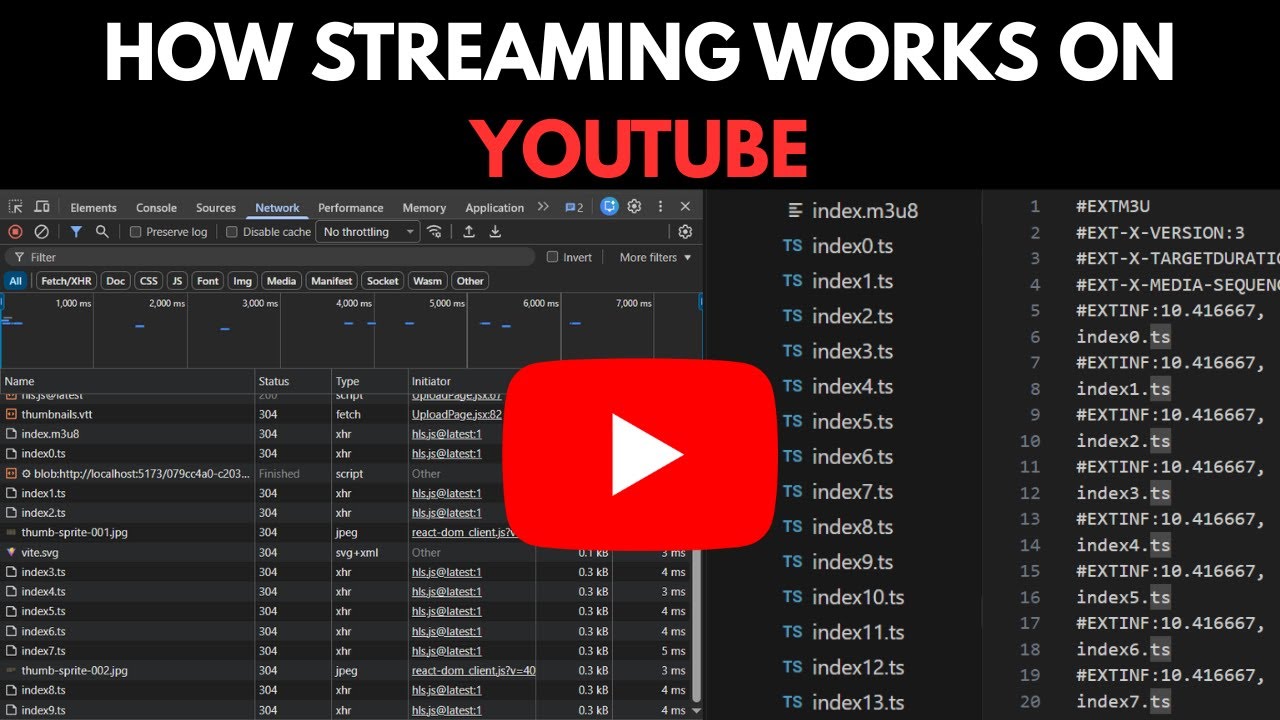Toggle the device toolbar icon

point(42,207)
